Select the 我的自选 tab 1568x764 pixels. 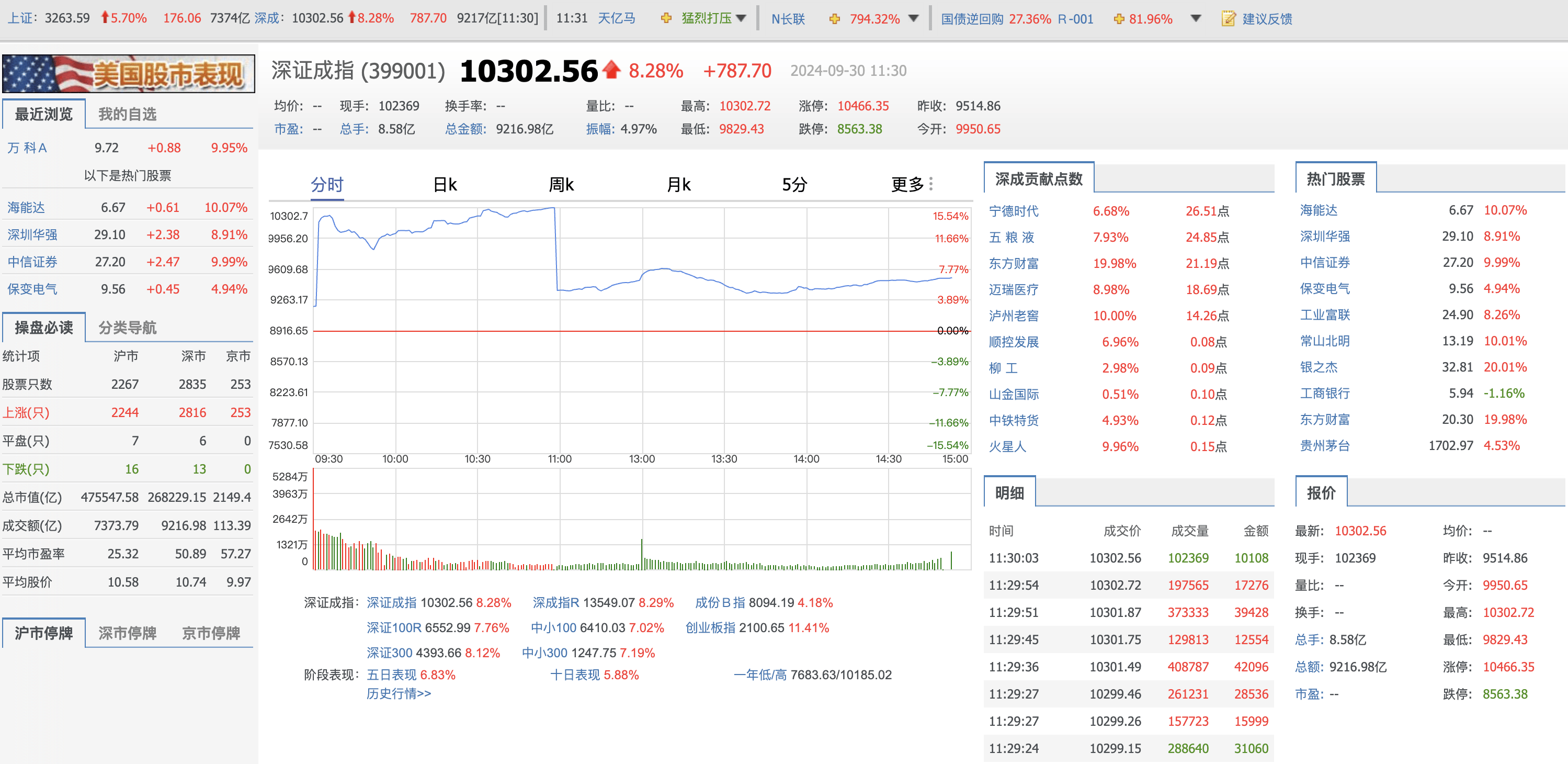pyautogui.click(x=127, y=114)
